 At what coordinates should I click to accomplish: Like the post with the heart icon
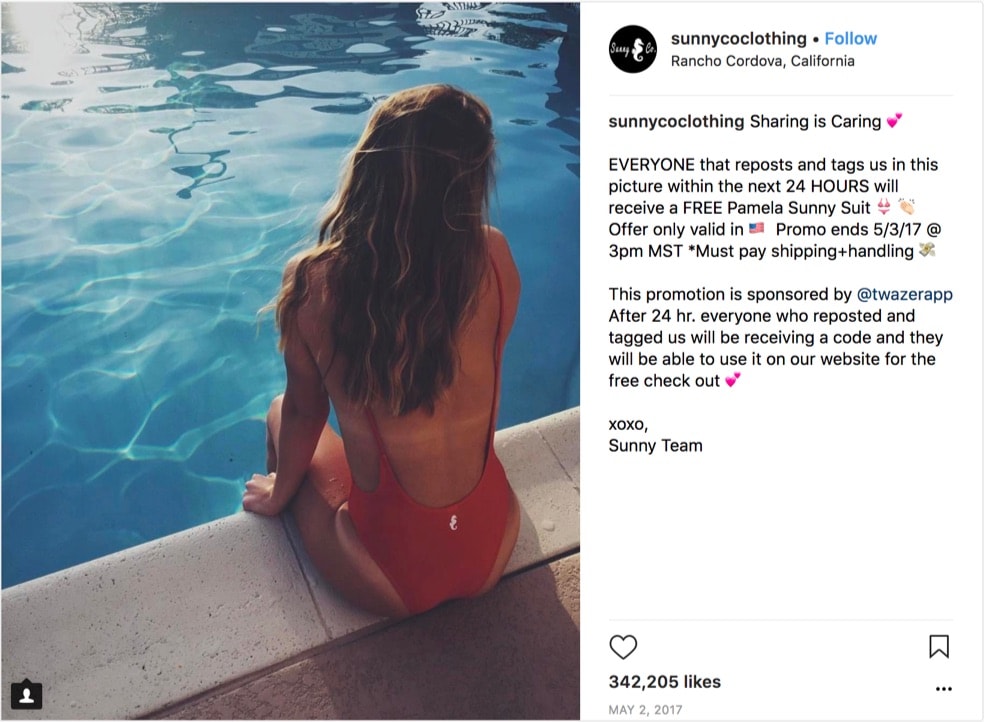click(623, 647)
